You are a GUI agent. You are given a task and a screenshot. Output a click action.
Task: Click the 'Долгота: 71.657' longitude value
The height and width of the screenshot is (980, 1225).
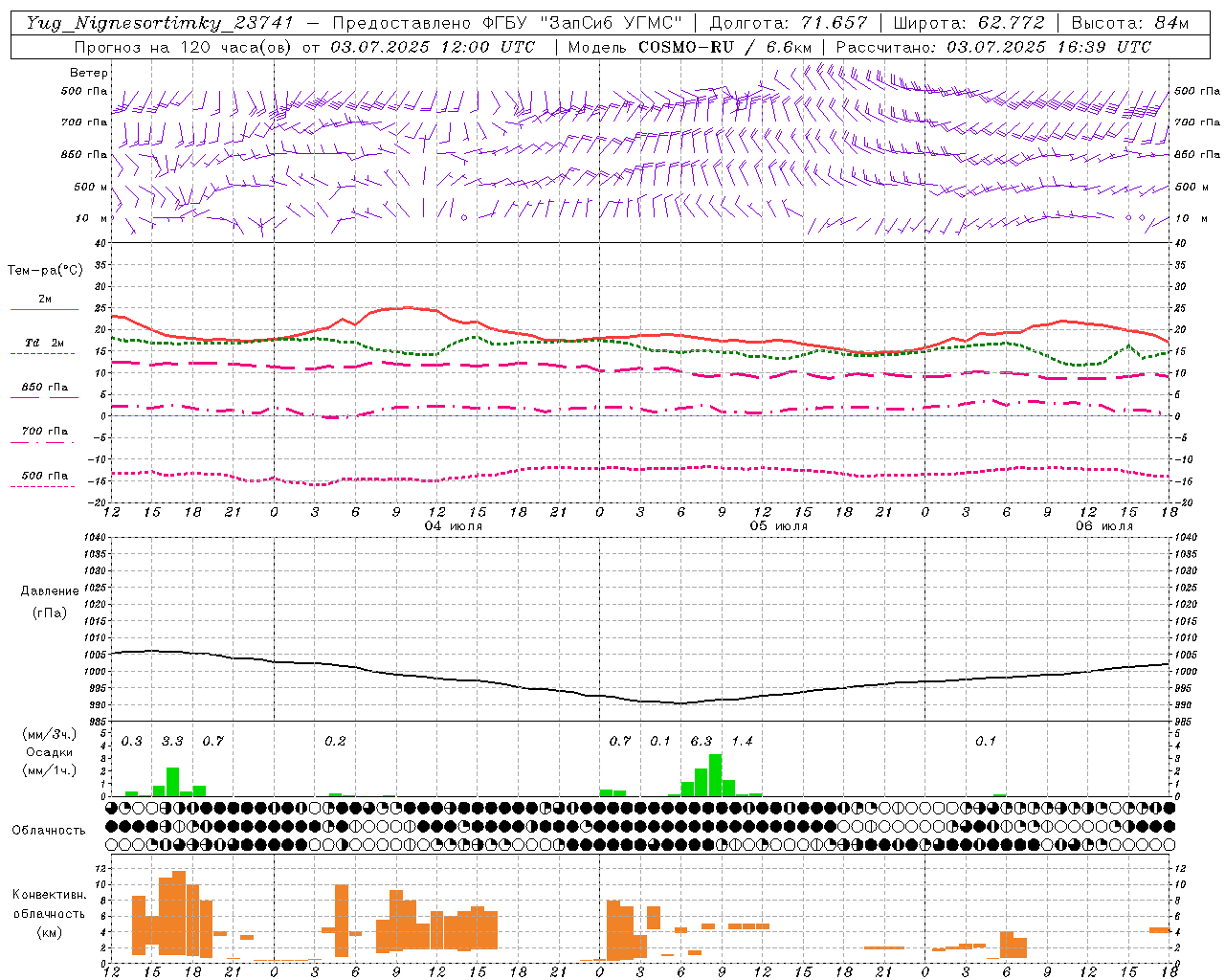click(789, 23)
